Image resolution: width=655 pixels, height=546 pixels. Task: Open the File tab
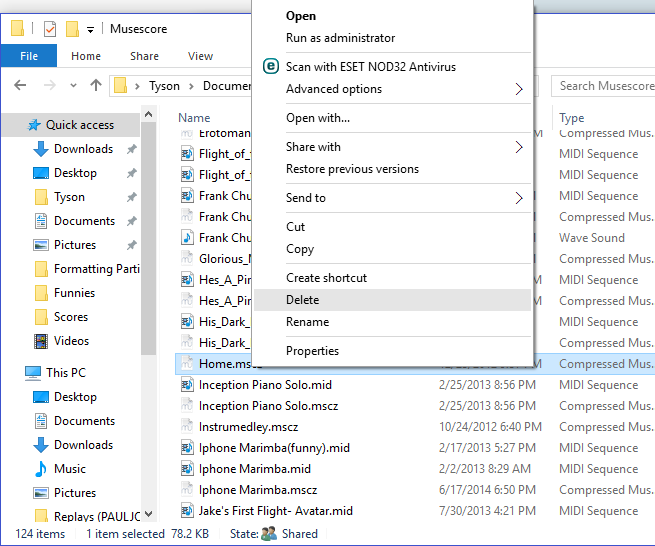click(29, 56)
